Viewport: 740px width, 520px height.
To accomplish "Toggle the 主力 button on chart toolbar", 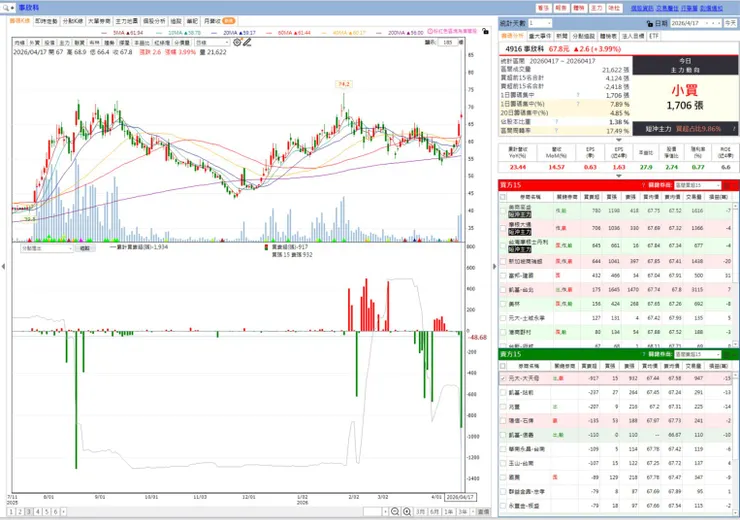I will pyautogui.click(x=65, y=42).
